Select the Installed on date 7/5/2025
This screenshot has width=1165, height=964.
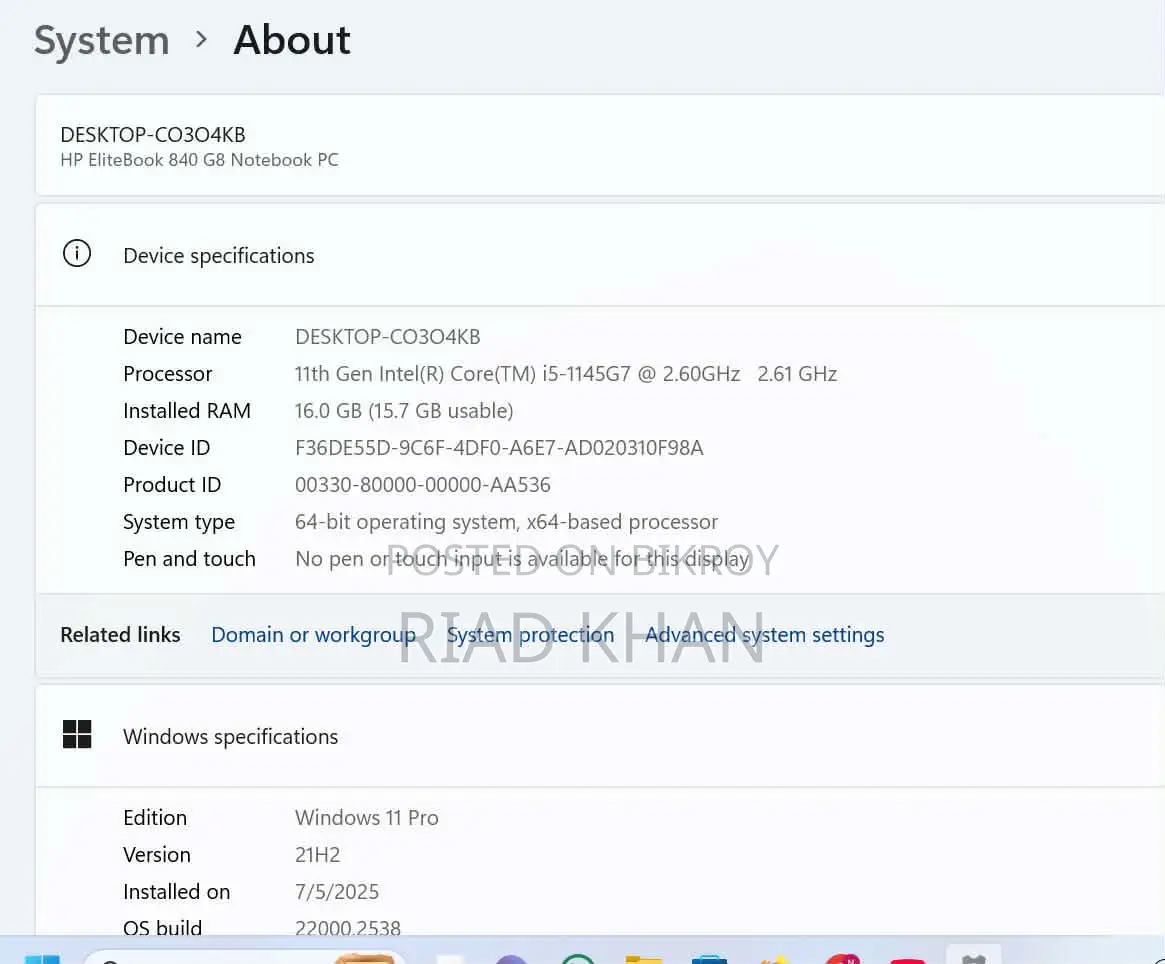click(x=337, y=892)
